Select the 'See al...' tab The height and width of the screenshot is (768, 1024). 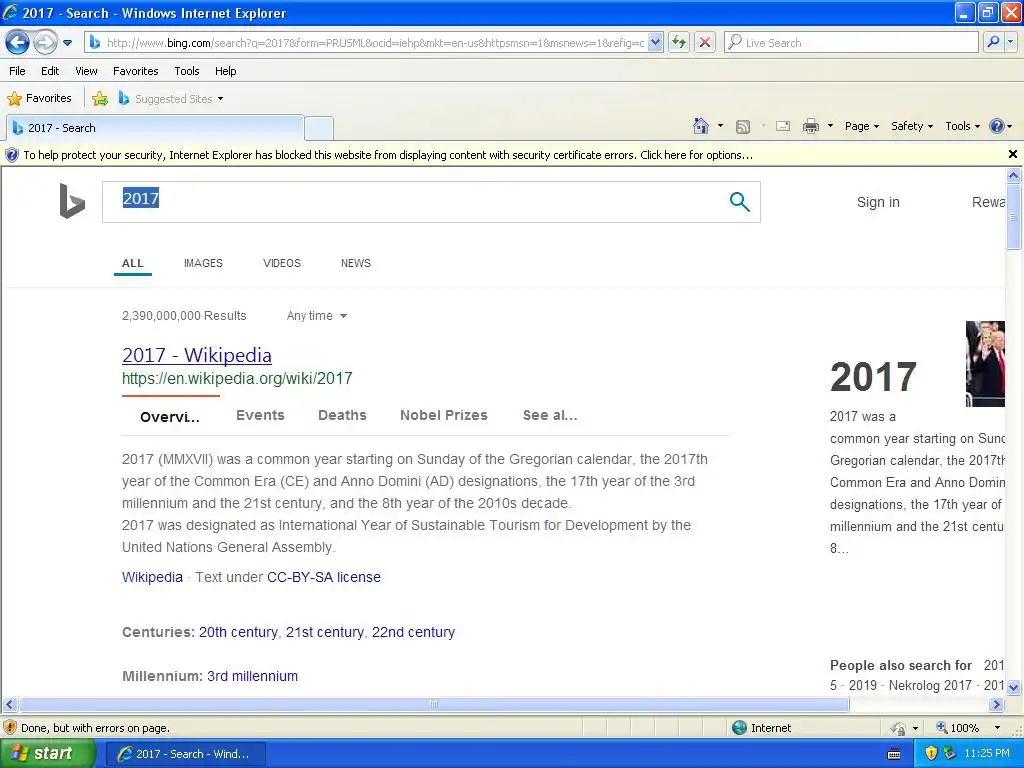[550, 415]
